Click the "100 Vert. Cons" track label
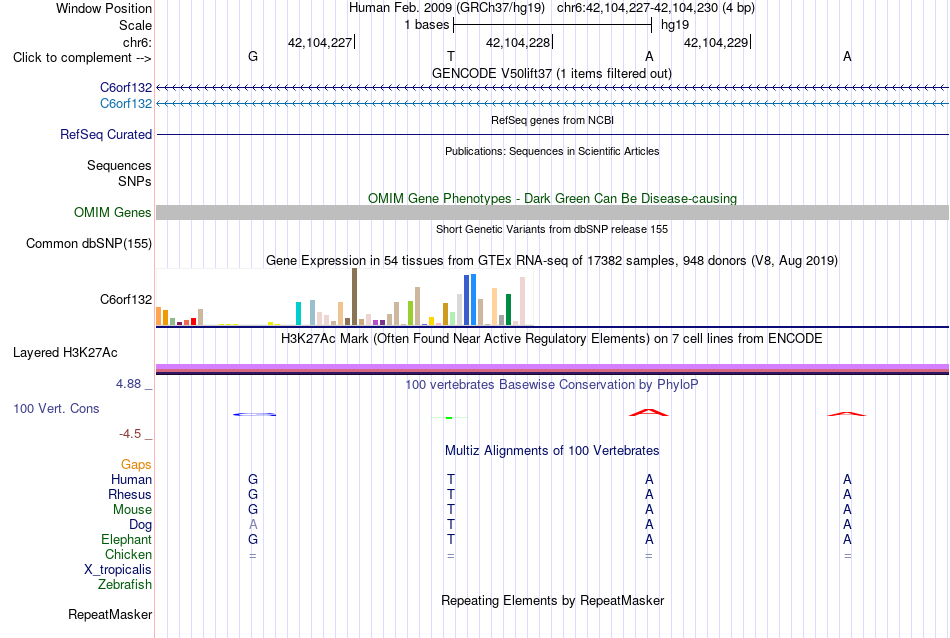Screen dimensions: 950x638 click(x=56, y=408)
